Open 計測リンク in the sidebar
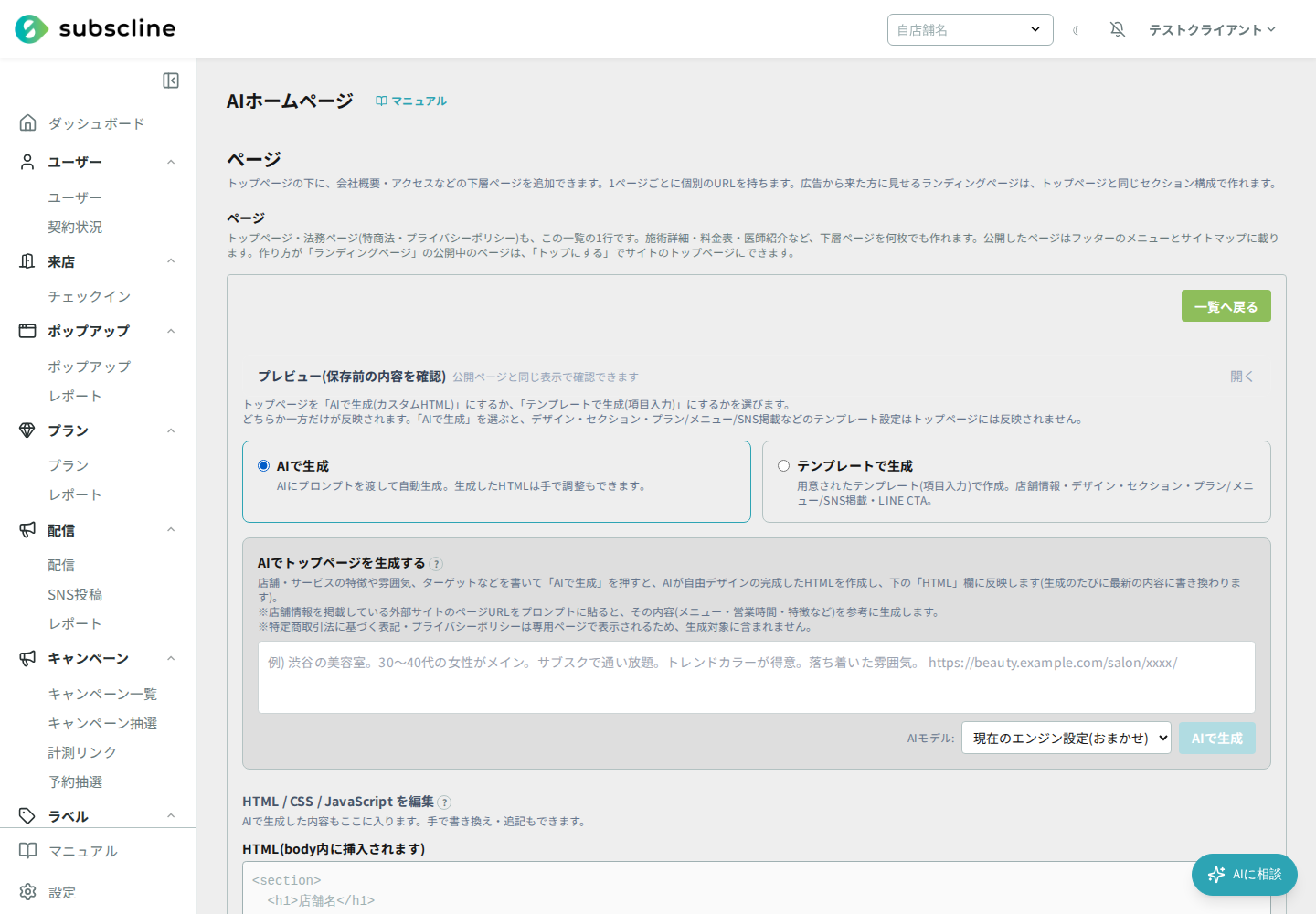 coord(82,752)
